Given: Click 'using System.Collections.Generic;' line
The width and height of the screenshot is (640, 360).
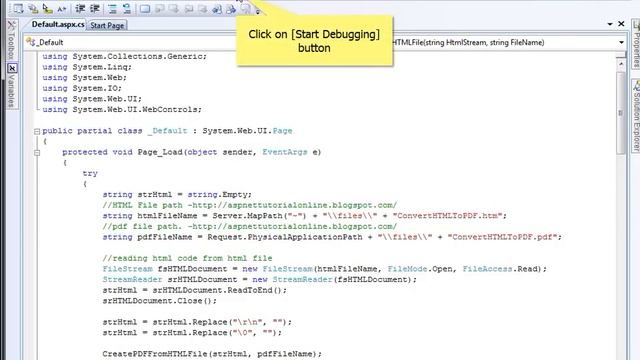Looking at the screenshot, I should tap(124, 56).
